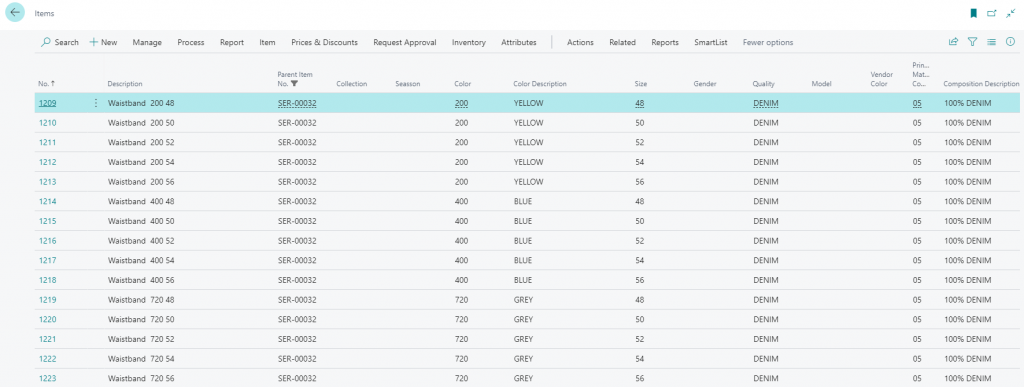
Task: Open item number 1216 link
Action: coord(47,241)
